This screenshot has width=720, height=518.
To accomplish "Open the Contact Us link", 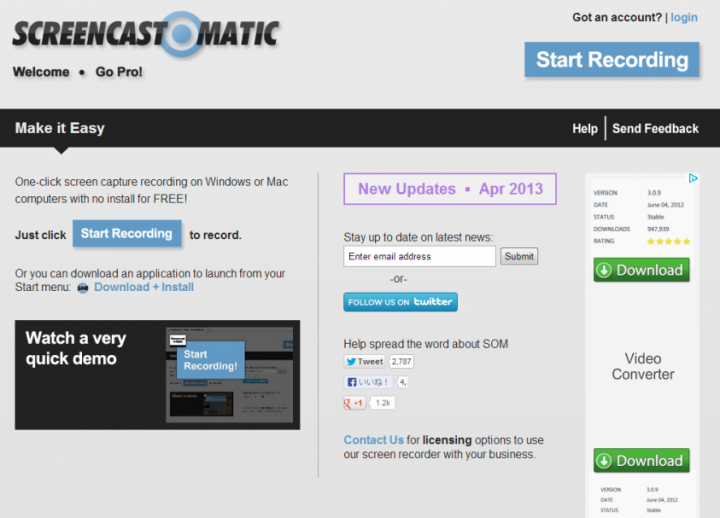I will point(373,440).
